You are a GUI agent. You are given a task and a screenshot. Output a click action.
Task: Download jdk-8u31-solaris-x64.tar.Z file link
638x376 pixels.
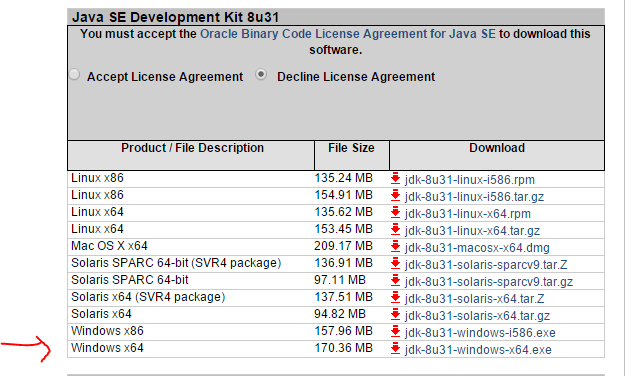point(474,299)
